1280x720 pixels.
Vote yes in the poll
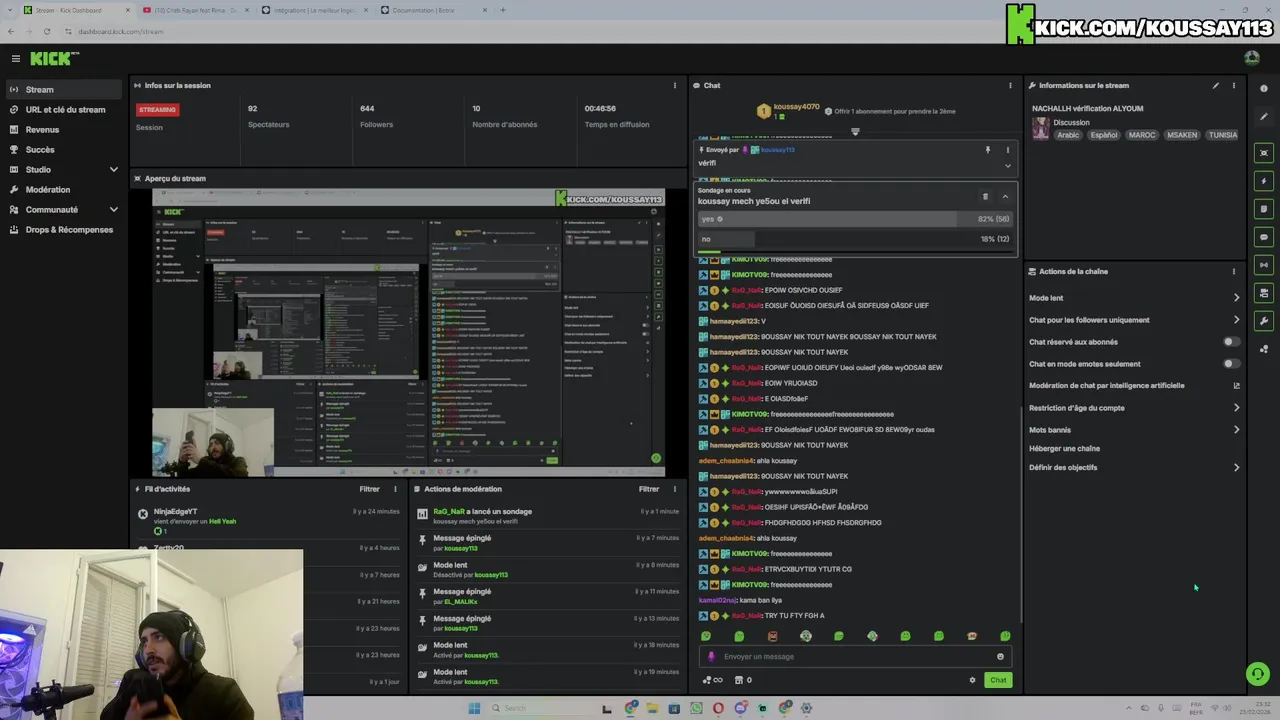(x=855, y=219)
